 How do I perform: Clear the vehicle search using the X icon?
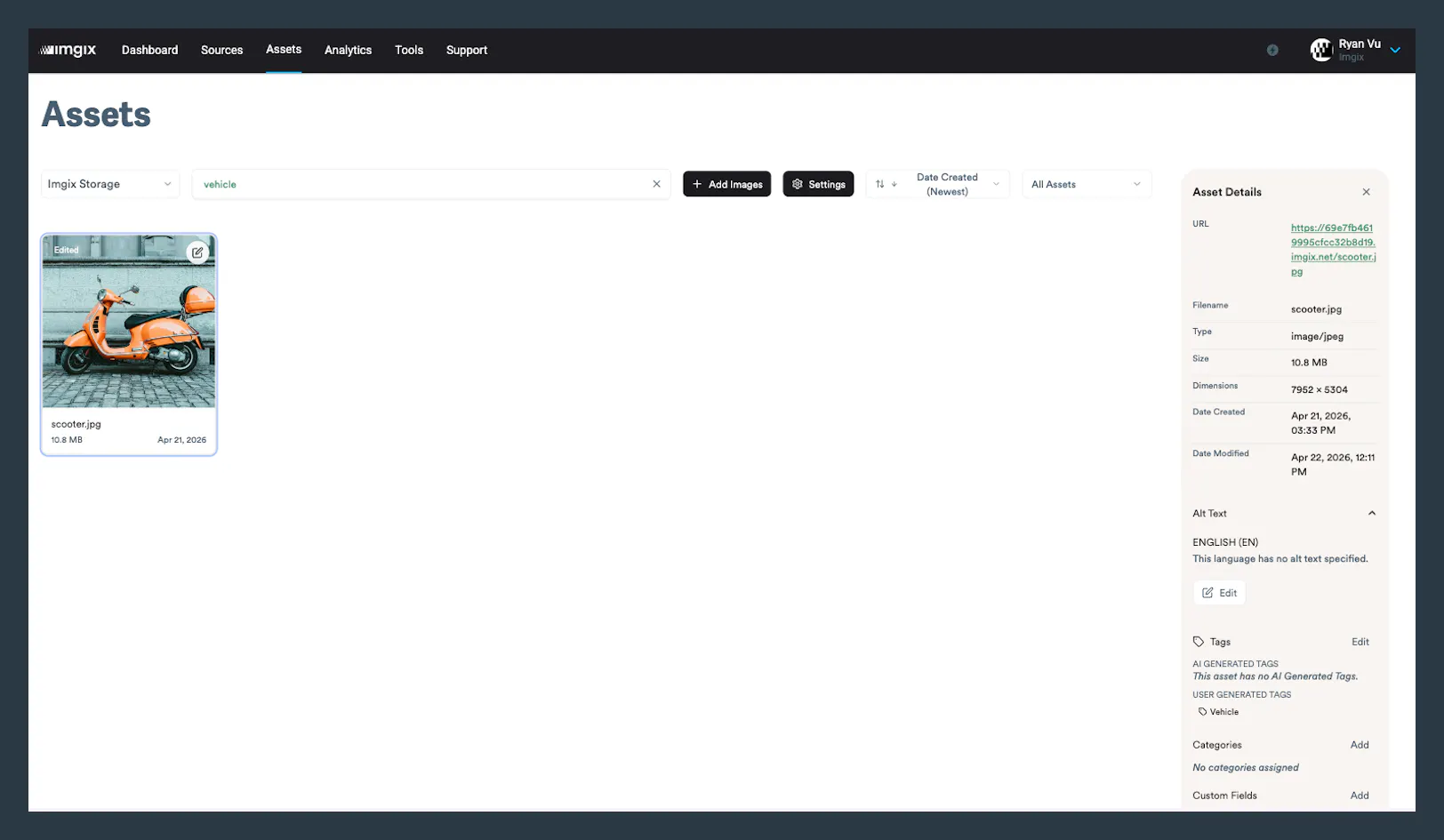point(656,184)
